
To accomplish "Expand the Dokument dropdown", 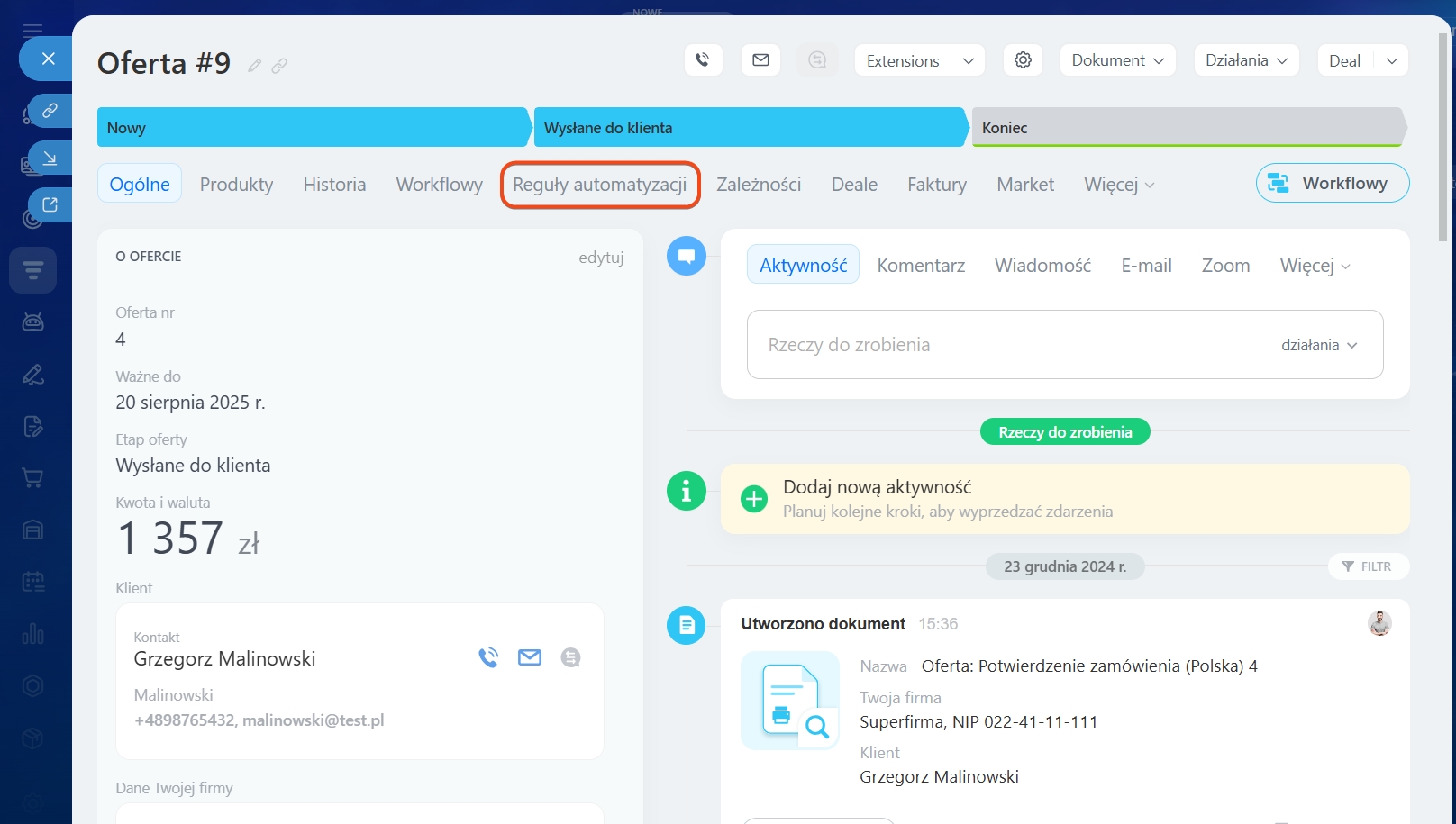I will (x=1117, y=60).
